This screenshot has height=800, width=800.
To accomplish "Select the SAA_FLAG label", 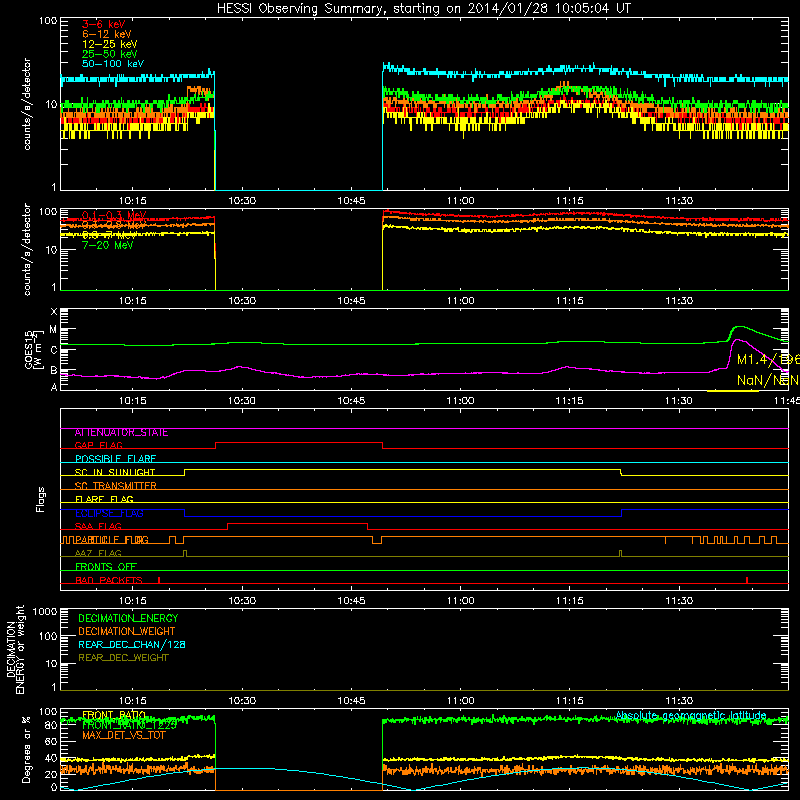I will click(x=98, y=527).
